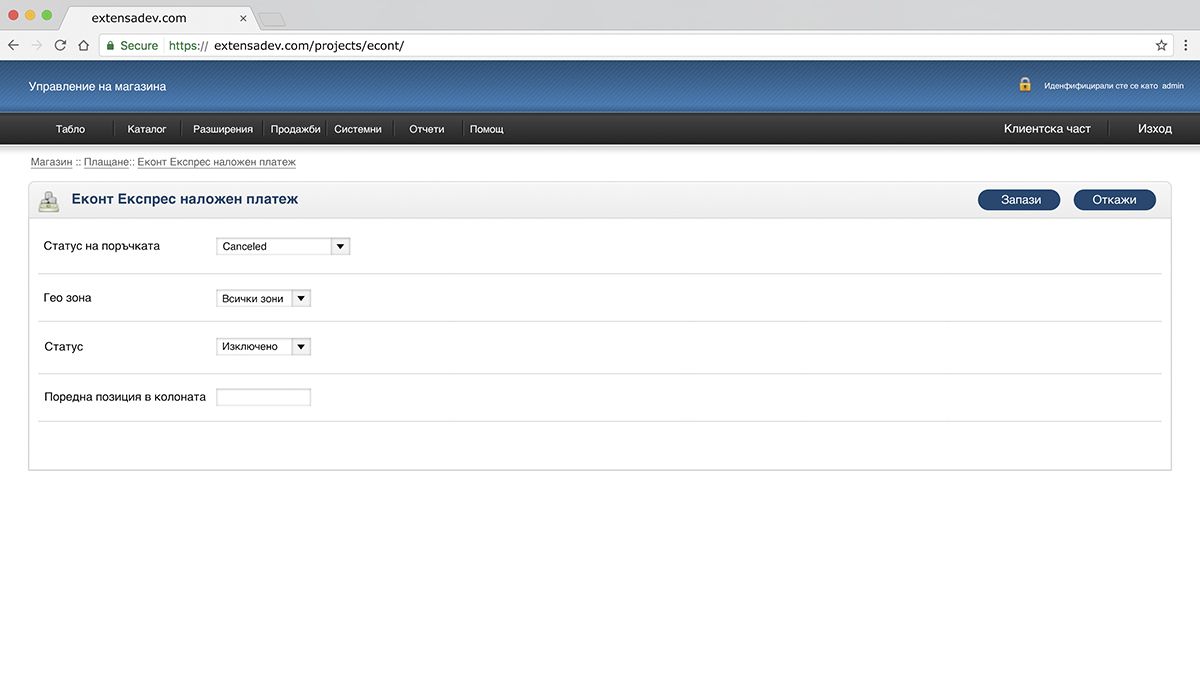The height and width of the screenshot is (682, 1200).
Task: Open the Разширения menu
Action: [222, 129]
